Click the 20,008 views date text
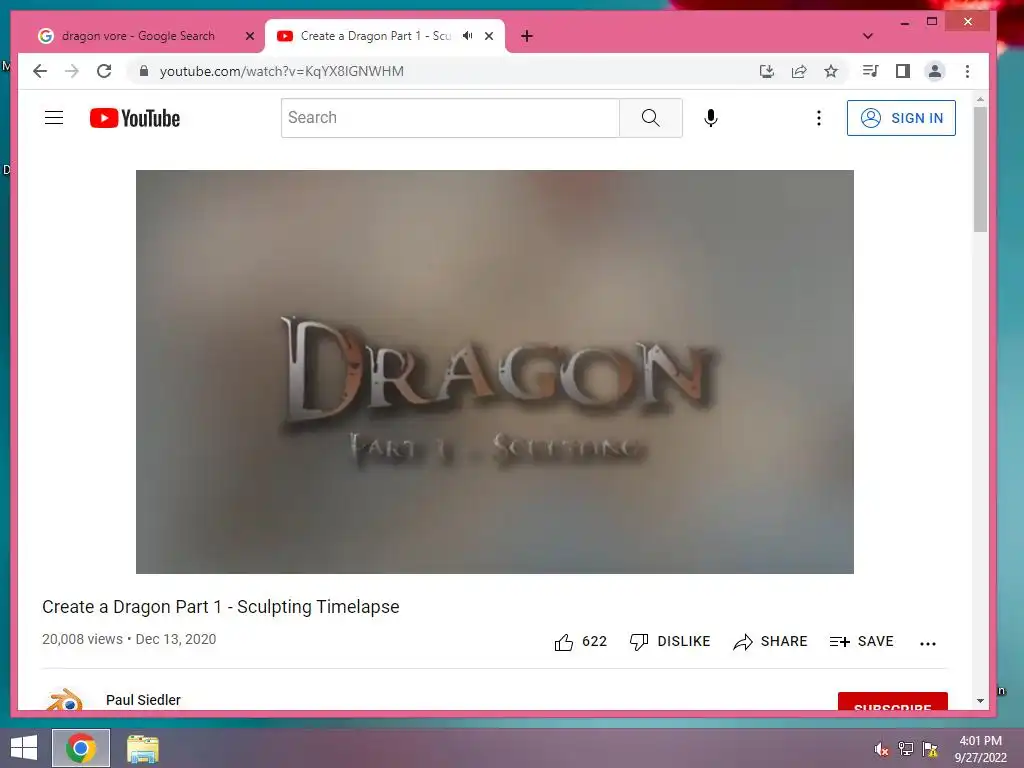 pos(129,639)
